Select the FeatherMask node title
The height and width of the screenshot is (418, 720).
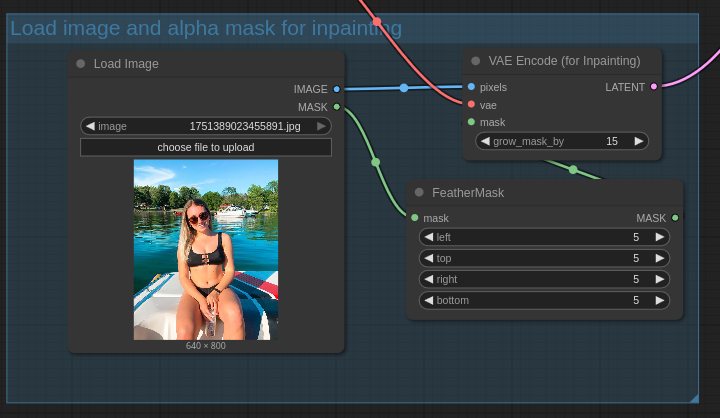pos(468,193)
